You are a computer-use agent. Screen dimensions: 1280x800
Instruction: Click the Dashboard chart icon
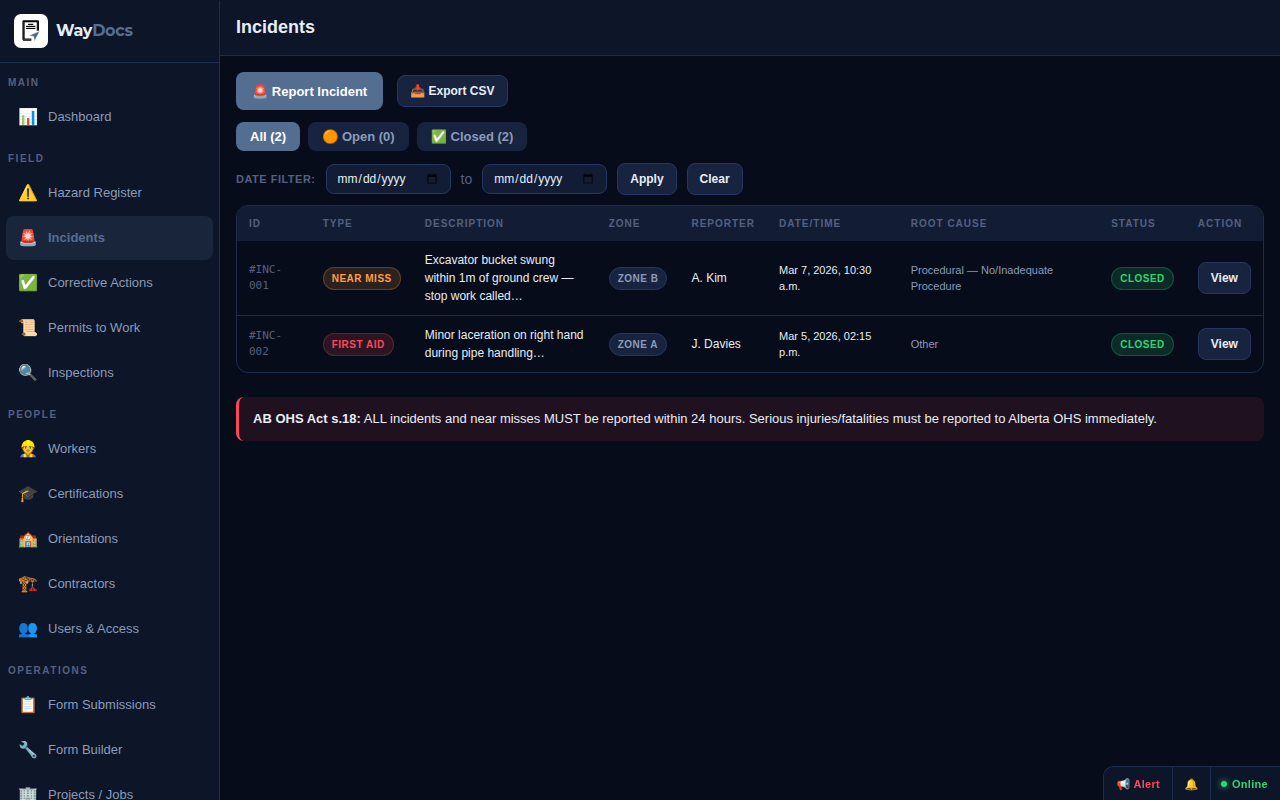tap(28, 117)
